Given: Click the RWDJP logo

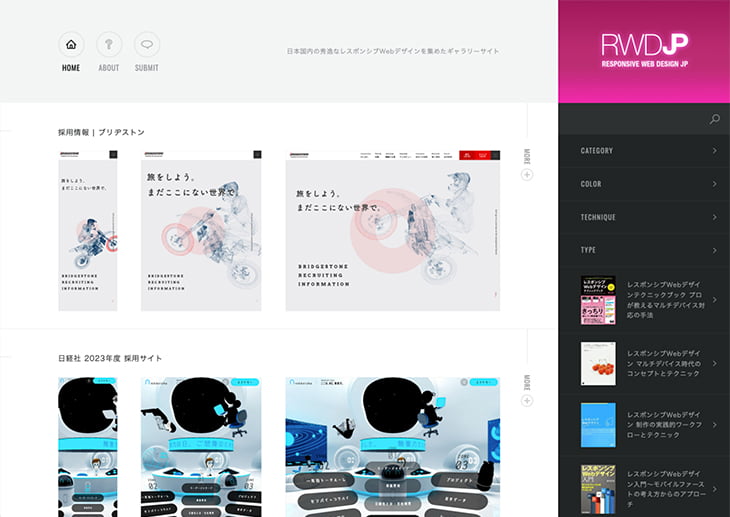Looking at the screenshot, I should pyautogui.click(x=644, y=50).
